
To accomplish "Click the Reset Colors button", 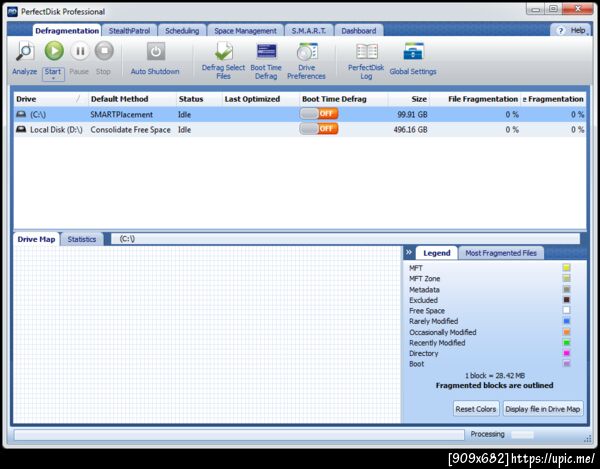I will coord(476,409).
